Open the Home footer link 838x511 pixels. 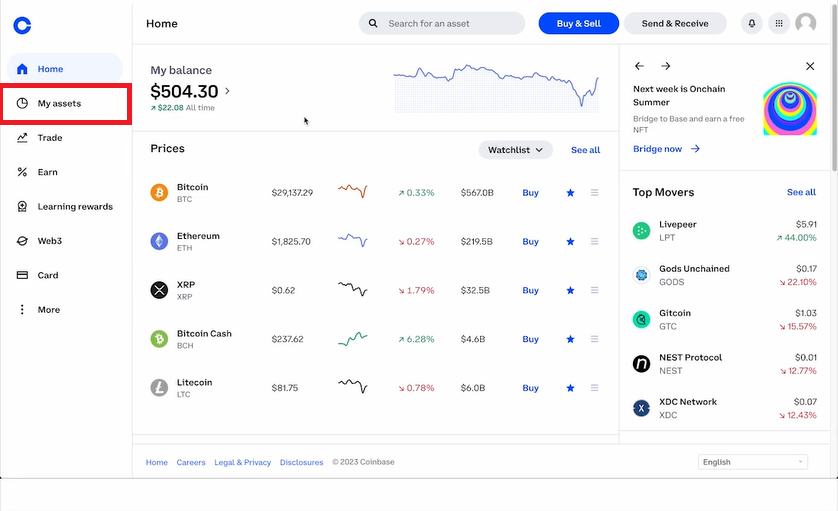(x=157, y=462)
